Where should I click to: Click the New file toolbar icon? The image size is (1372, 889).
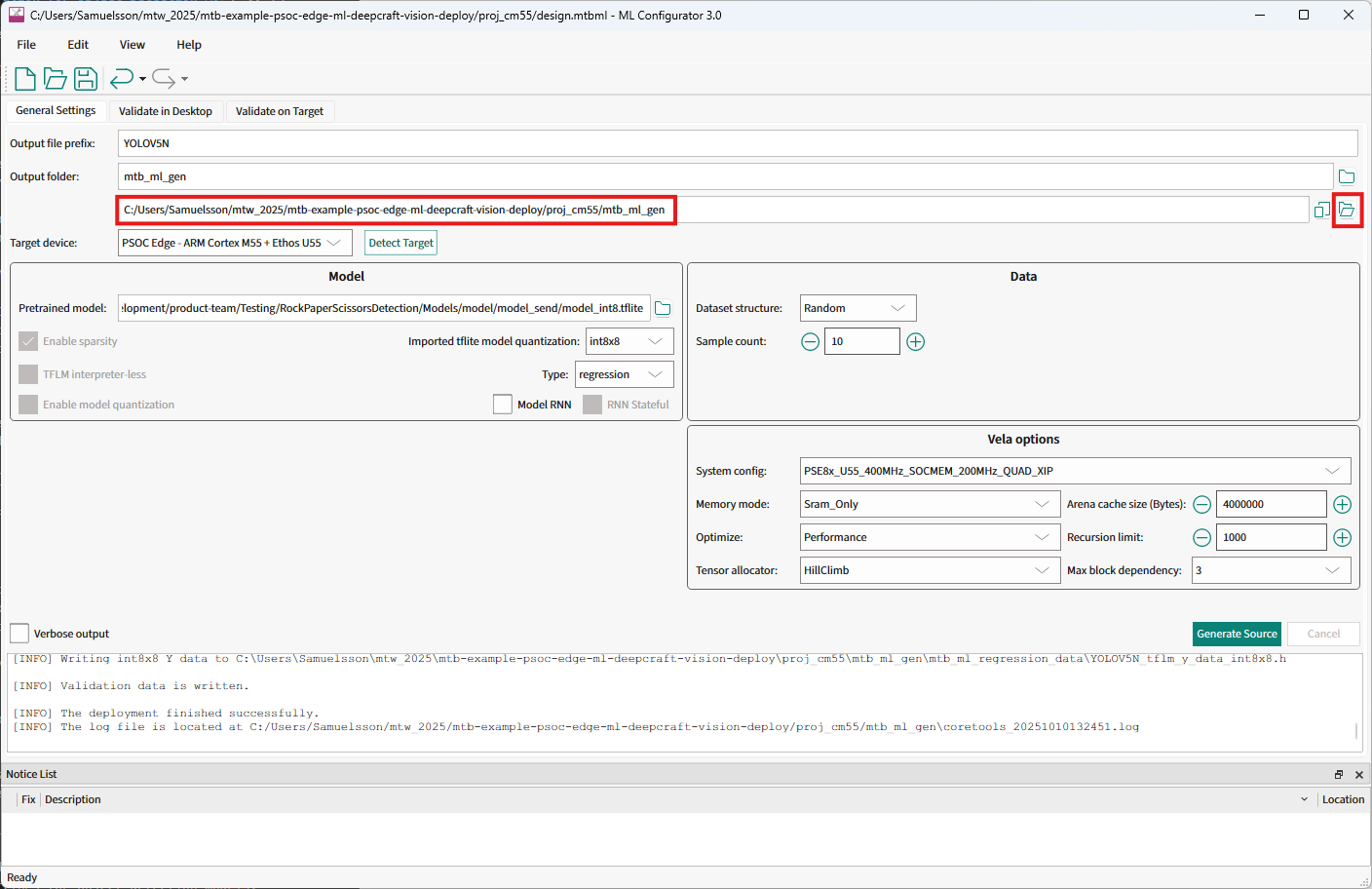pos(25,79)
